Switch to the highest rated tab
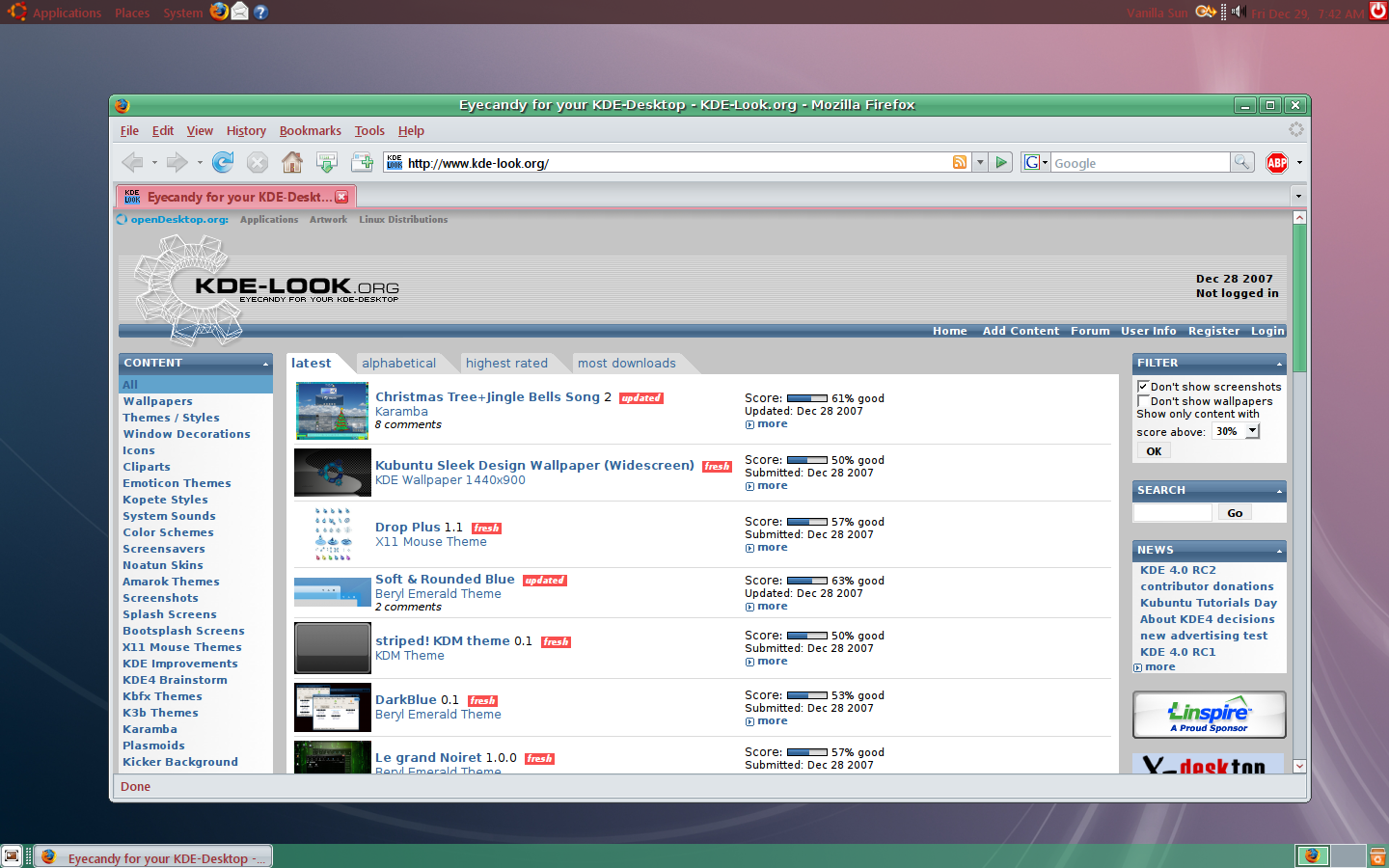Image resolution: width=1389 pixels, height=868 pixels. (506, 364)
